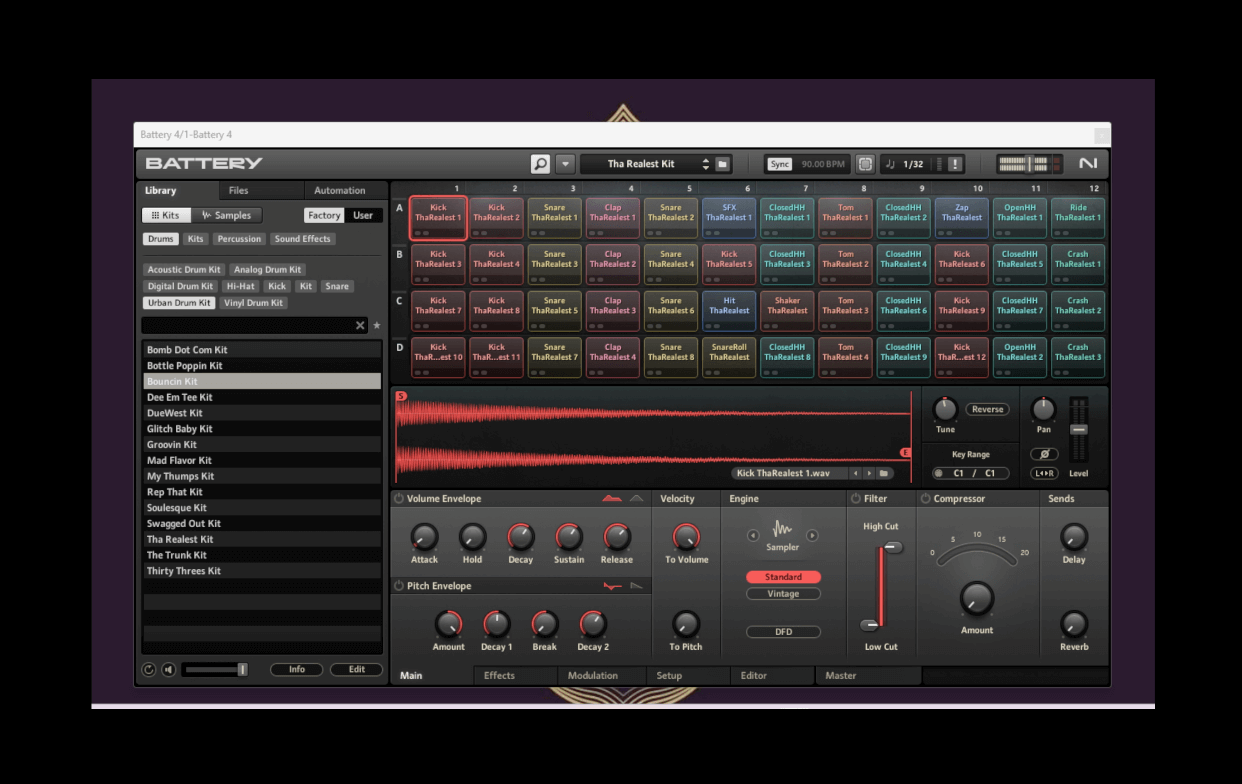Select next engine type with right arrow by Sampler
Image resolution: width=1242 pixels, height=784 pixels.
[812, 536]
